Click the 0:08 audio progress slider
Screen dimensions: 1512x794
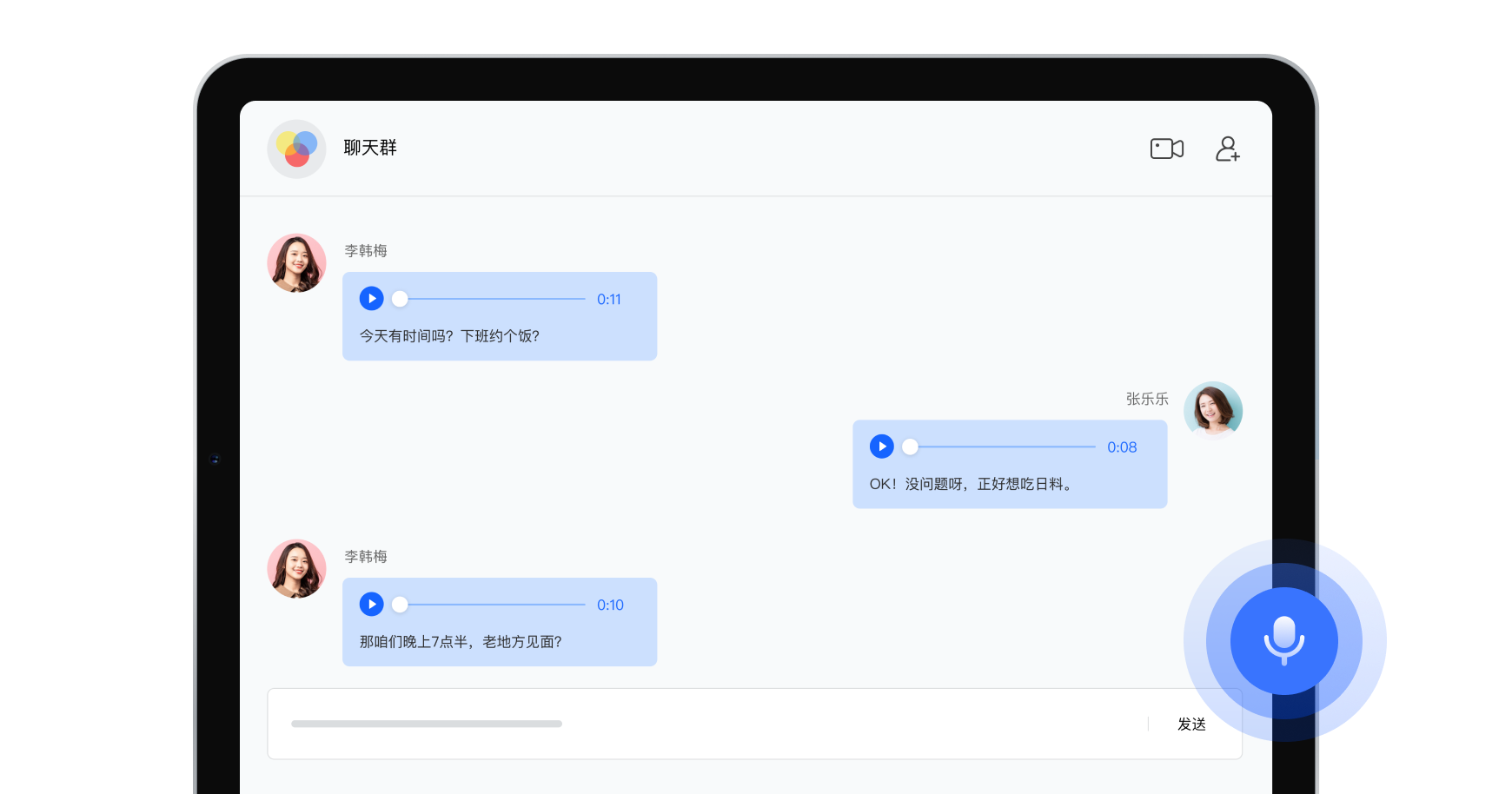click(x=998, y=447)
